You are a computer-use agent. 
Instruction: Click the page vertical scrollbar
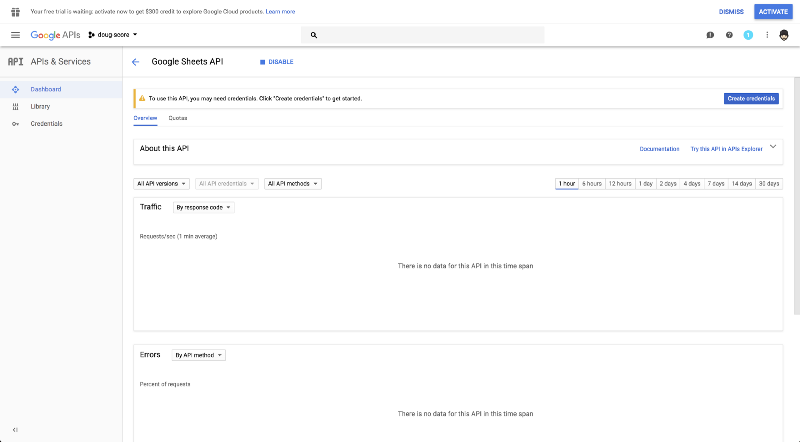pos(797,197)
